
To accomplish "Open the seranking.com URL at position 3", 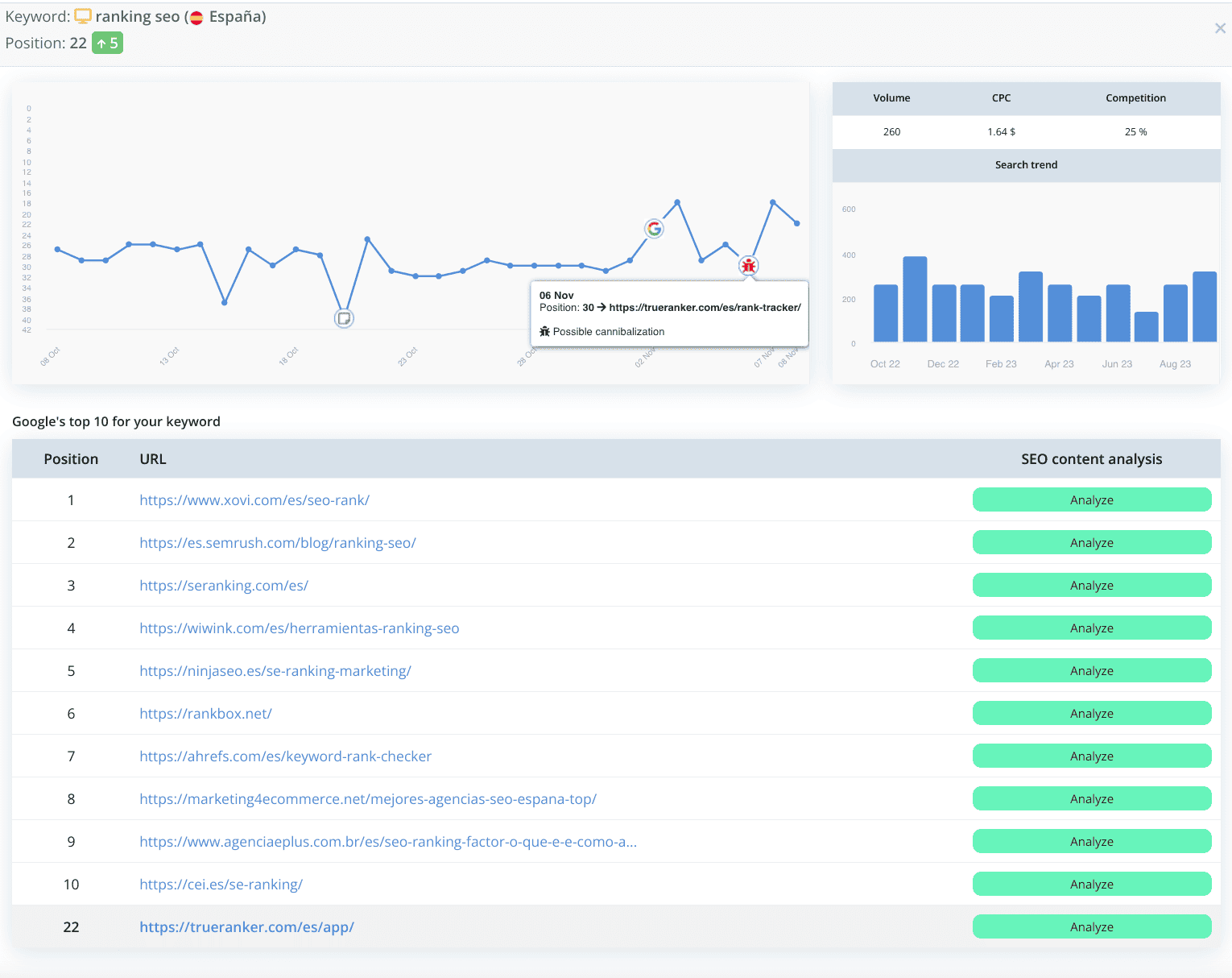I will pyautogui.click(x=224, y=585).
